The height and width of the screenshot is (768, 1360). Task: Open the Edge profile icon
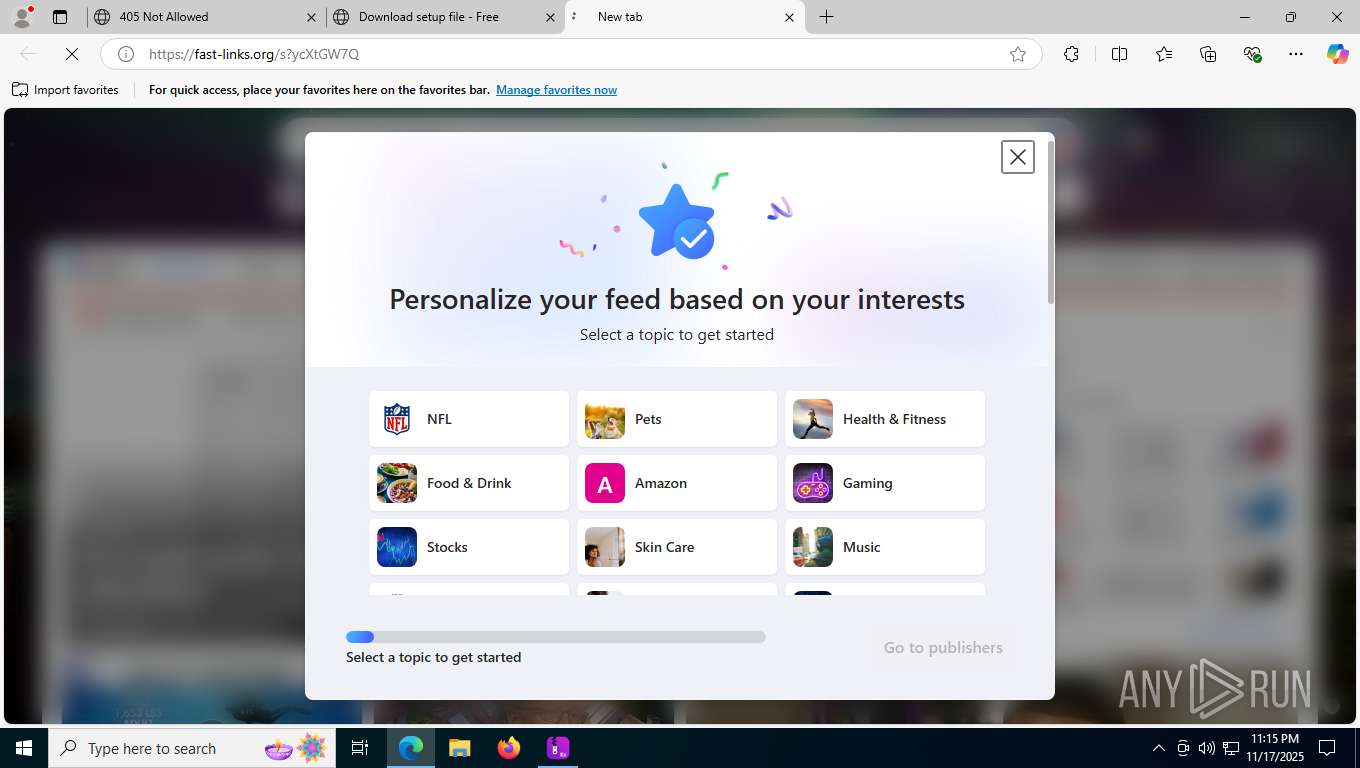tap(22, 17)
